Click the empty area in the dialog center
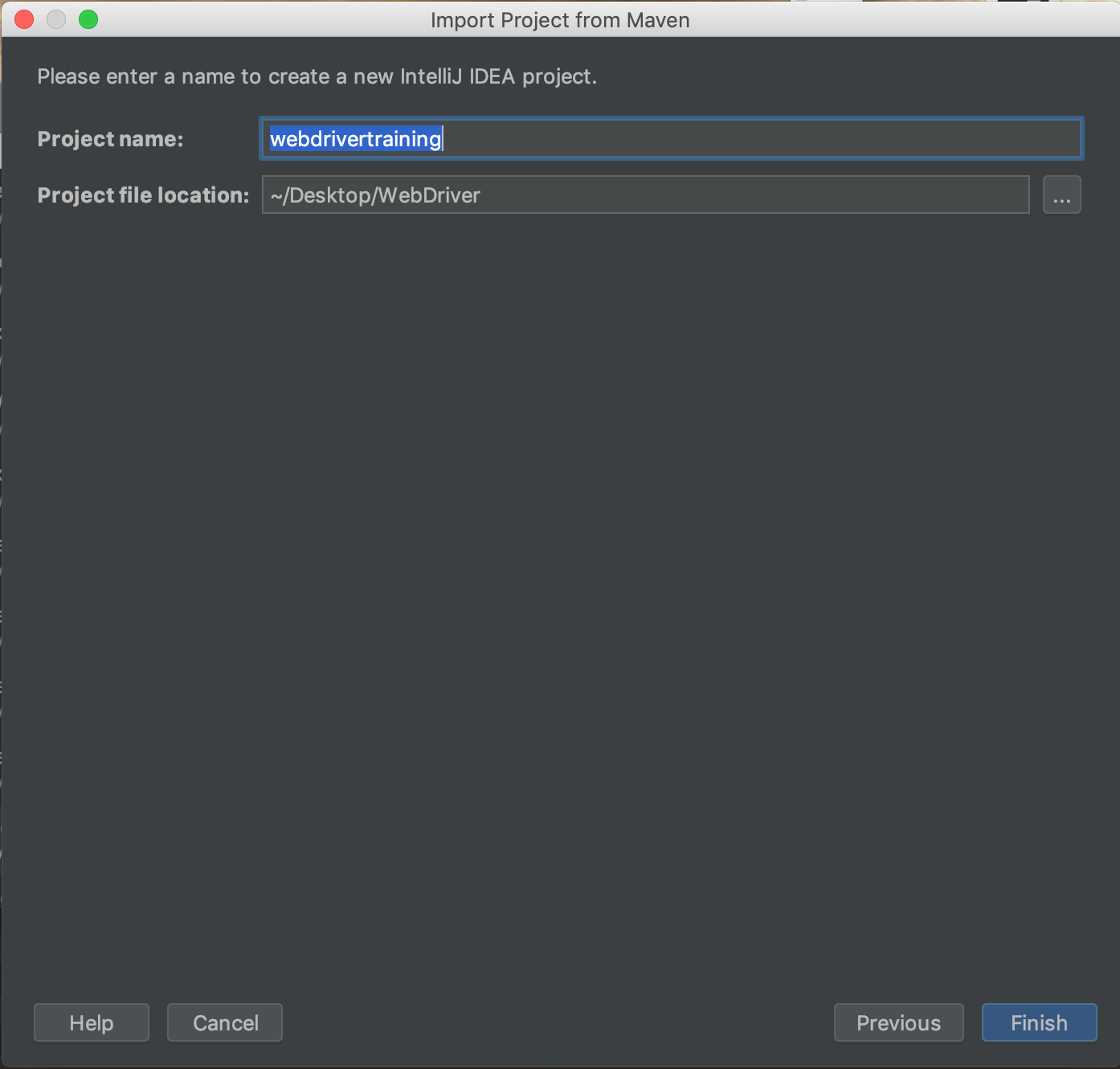The width and height of the screenshot is (1120, 1069). coord(560,563)
